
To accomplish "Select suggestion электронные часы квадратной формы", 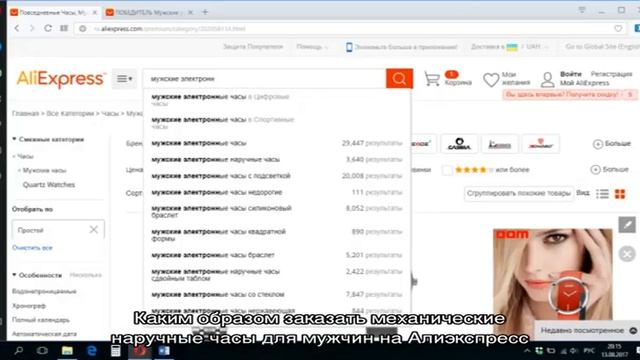I will (277, 235).
